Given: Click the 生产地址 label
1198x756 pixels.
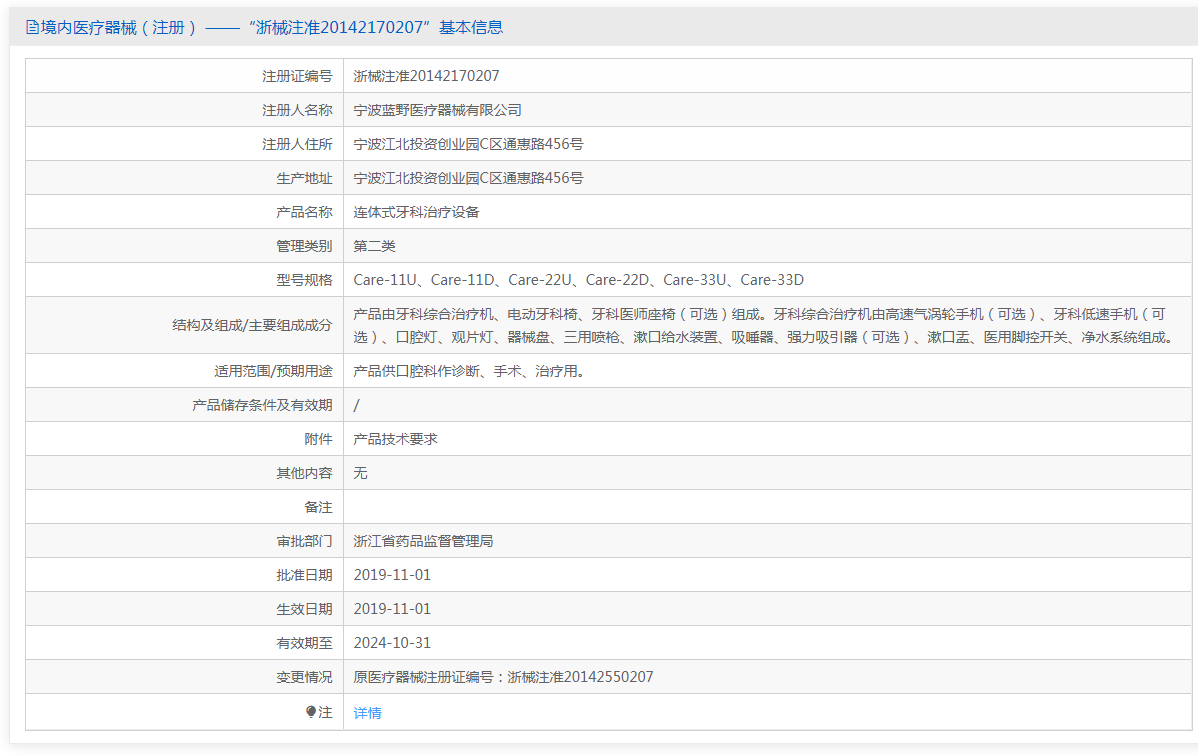Looking at the screenshot, I should [x=304, y=178].
